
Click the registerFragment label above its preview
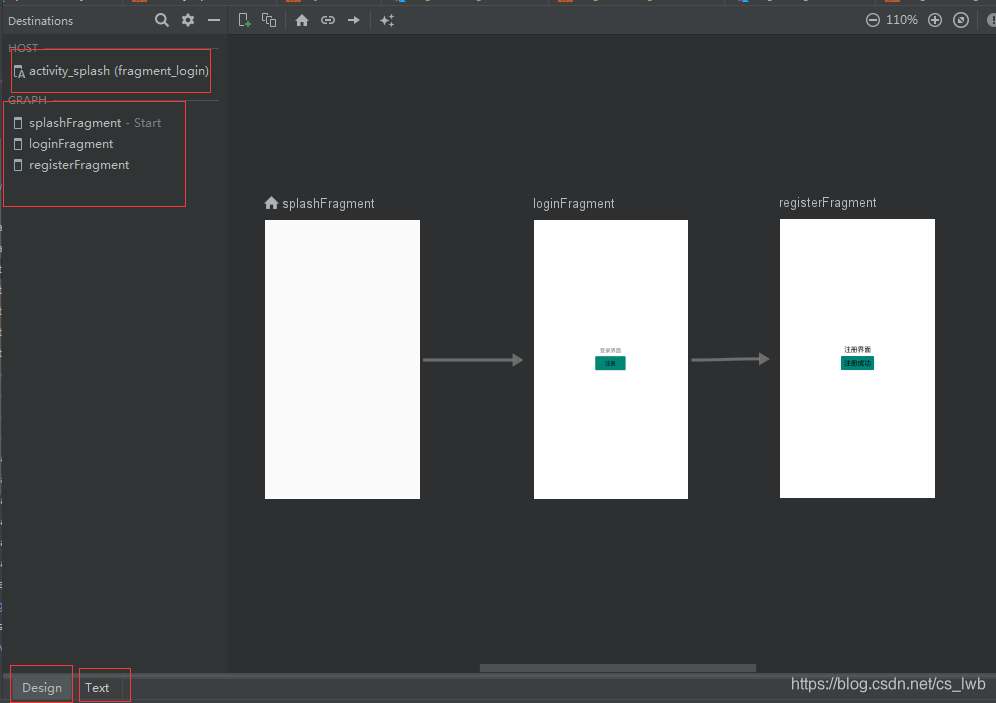[828, 203]
